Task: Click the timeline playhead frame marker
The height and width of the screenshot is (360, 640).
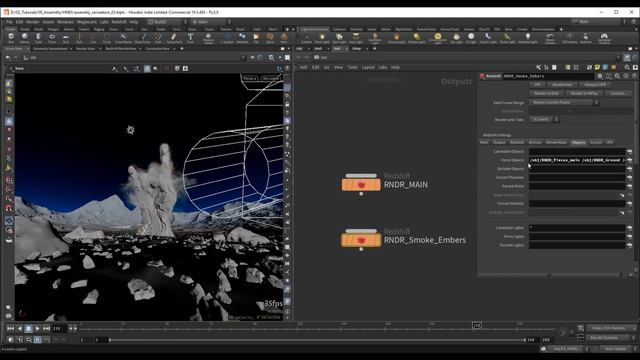Action: [476, 325]
